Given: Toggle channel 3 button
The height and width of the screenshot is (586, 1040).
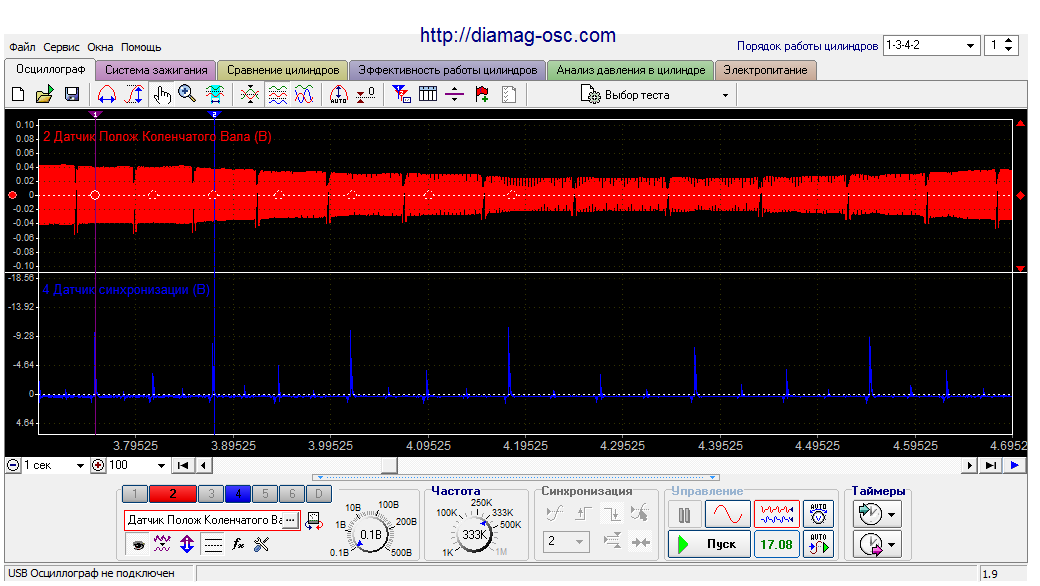Looking at the screenshot, I should (x=212, y=494).
